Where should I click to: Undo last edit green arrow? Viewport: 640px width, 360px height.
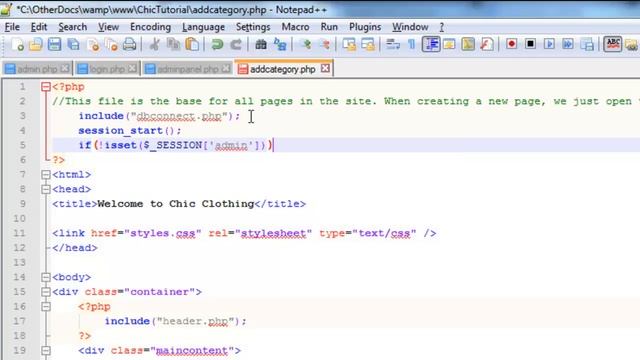coord(217,44)
